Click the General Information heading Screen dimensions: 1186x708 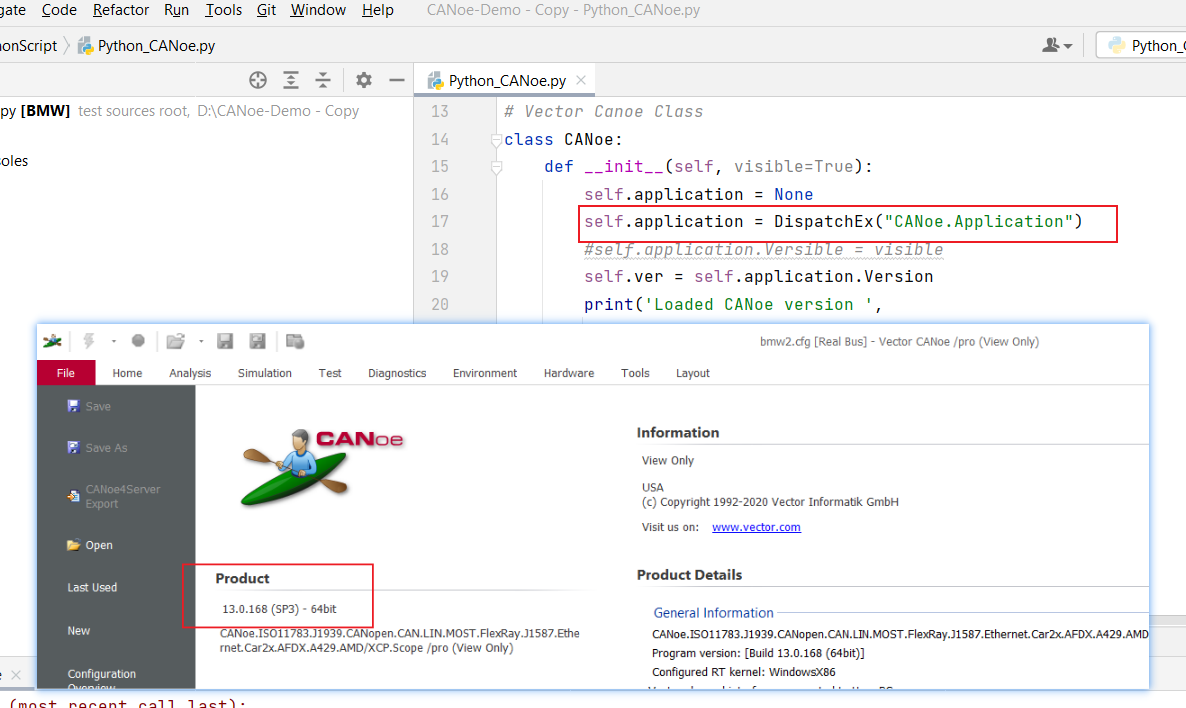click(x=713, y=613)
